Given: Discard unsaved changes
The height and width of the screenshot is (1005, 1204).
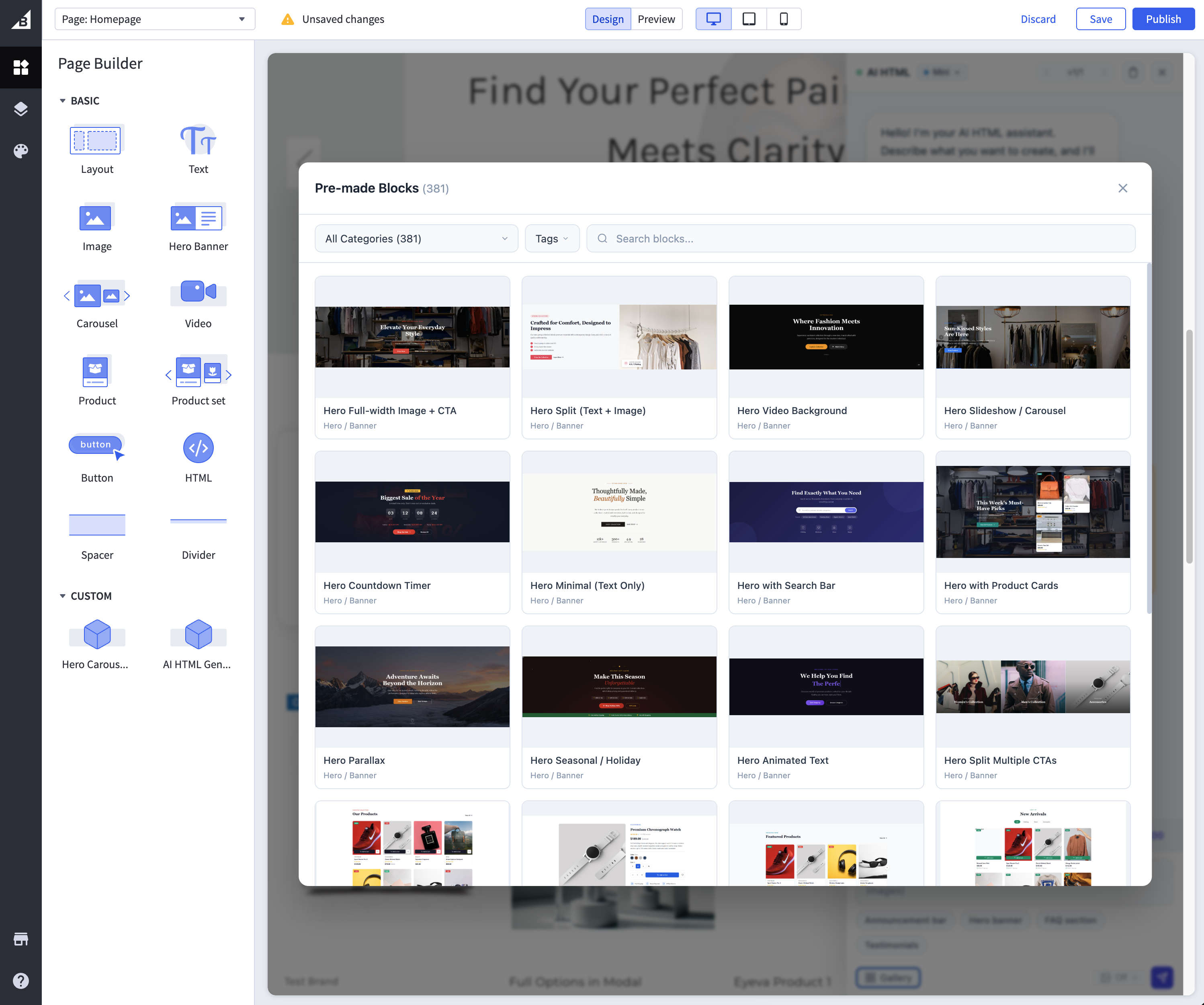Looking at the screenshot, I should point(1038,18).
